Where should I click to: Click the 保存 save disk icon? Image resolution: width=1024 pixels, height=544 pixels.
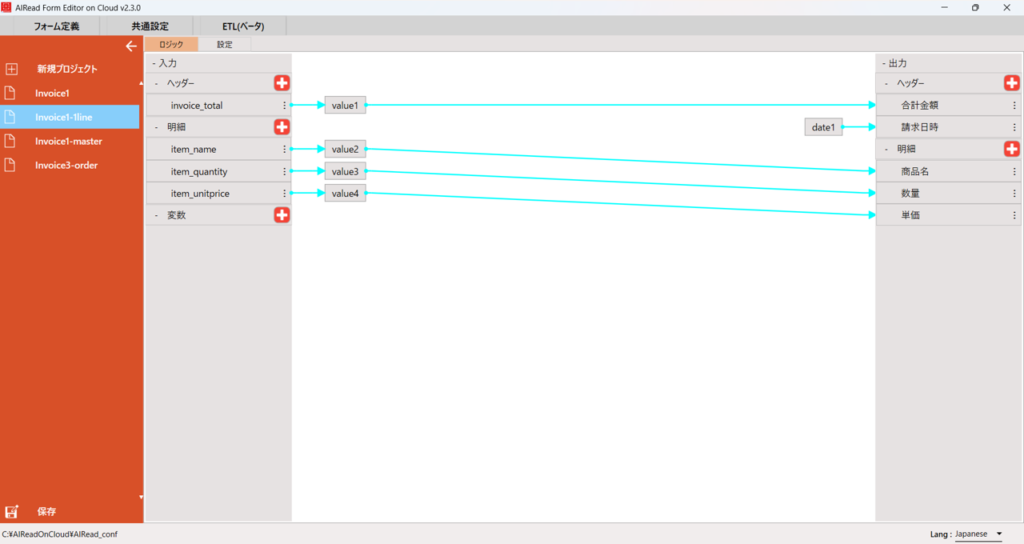[12, 511]
